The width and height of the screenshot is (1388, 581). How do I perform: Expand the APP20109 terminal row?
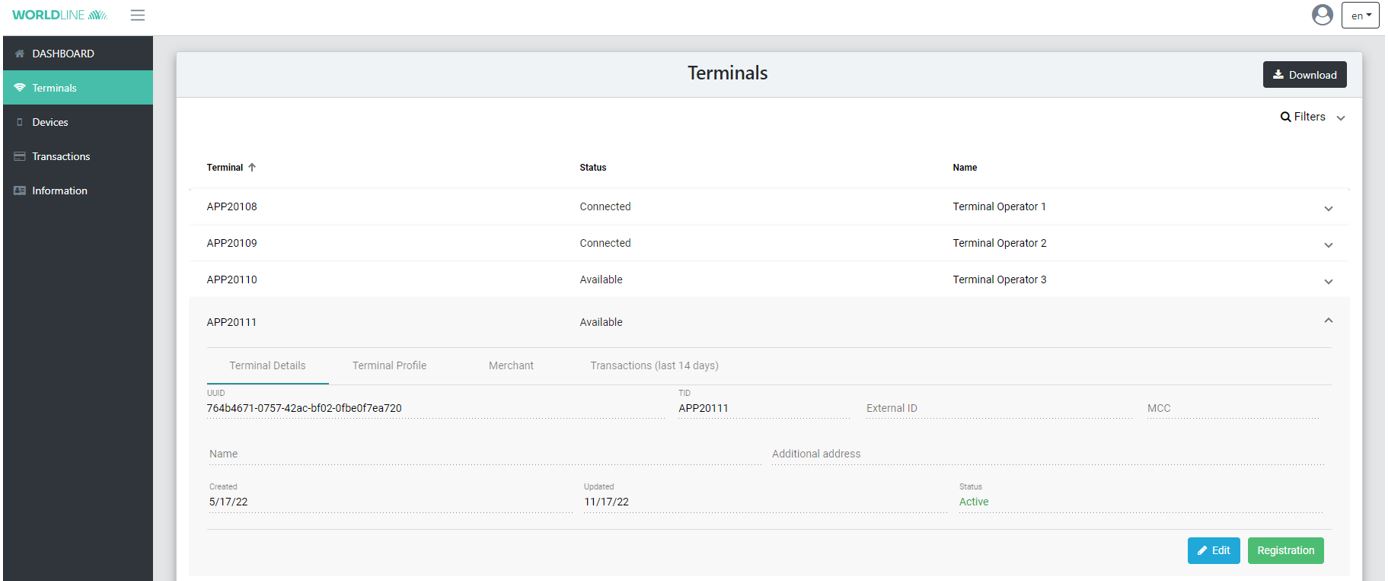[1328, 244]
